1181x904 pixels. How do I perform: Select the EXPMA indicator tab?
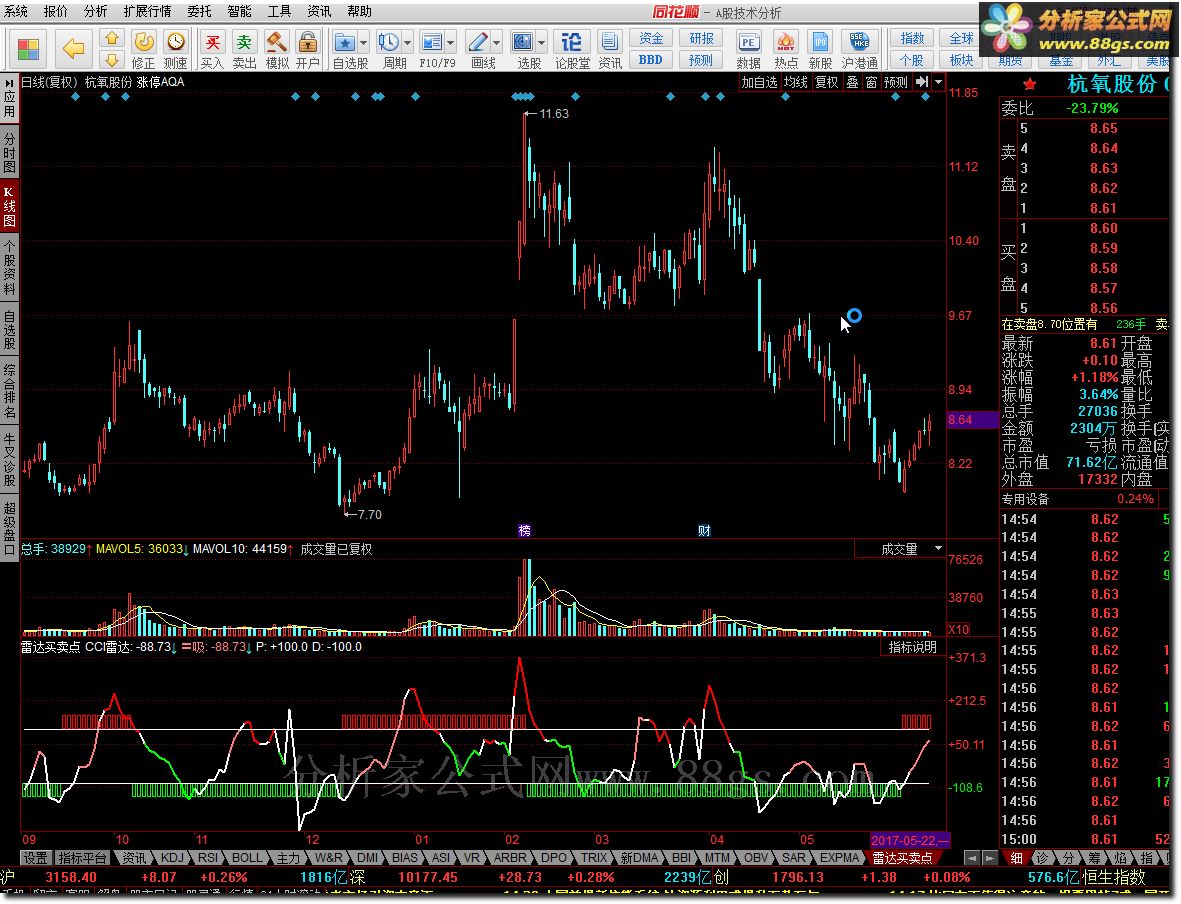click(x=839, y=857)
